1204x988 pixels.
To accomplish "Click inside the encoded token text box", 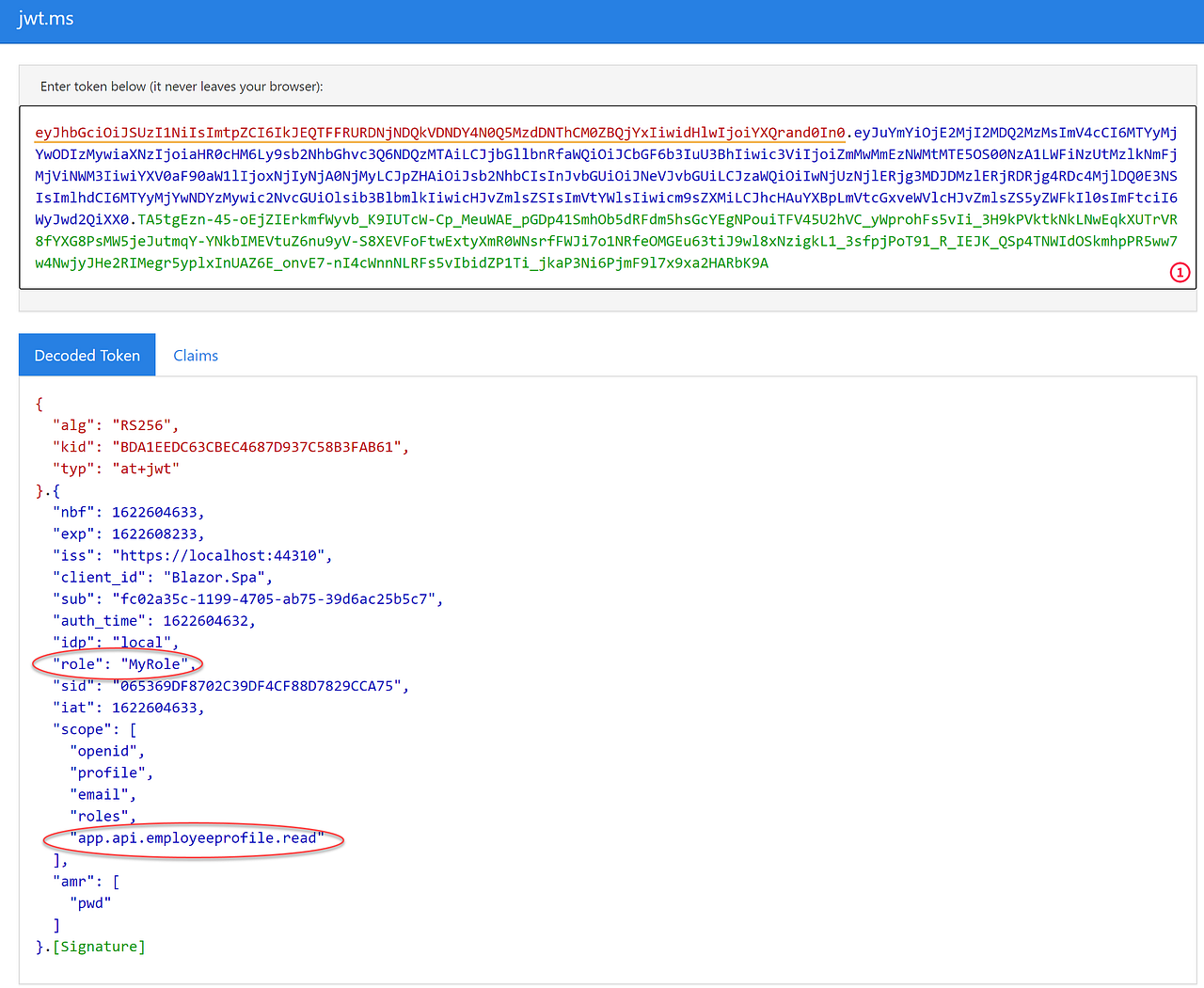I will [x=608, y=198].
